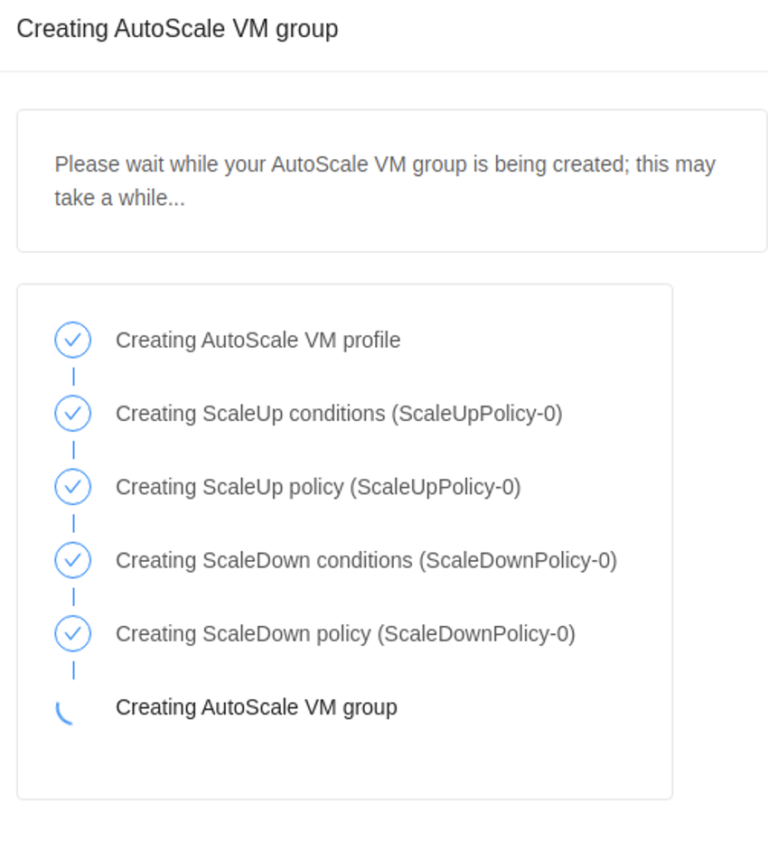Screen dimensions: 768x860
Task: Click the ScaleUp conditions step checkmark icon
Action: tap(73, 413)
